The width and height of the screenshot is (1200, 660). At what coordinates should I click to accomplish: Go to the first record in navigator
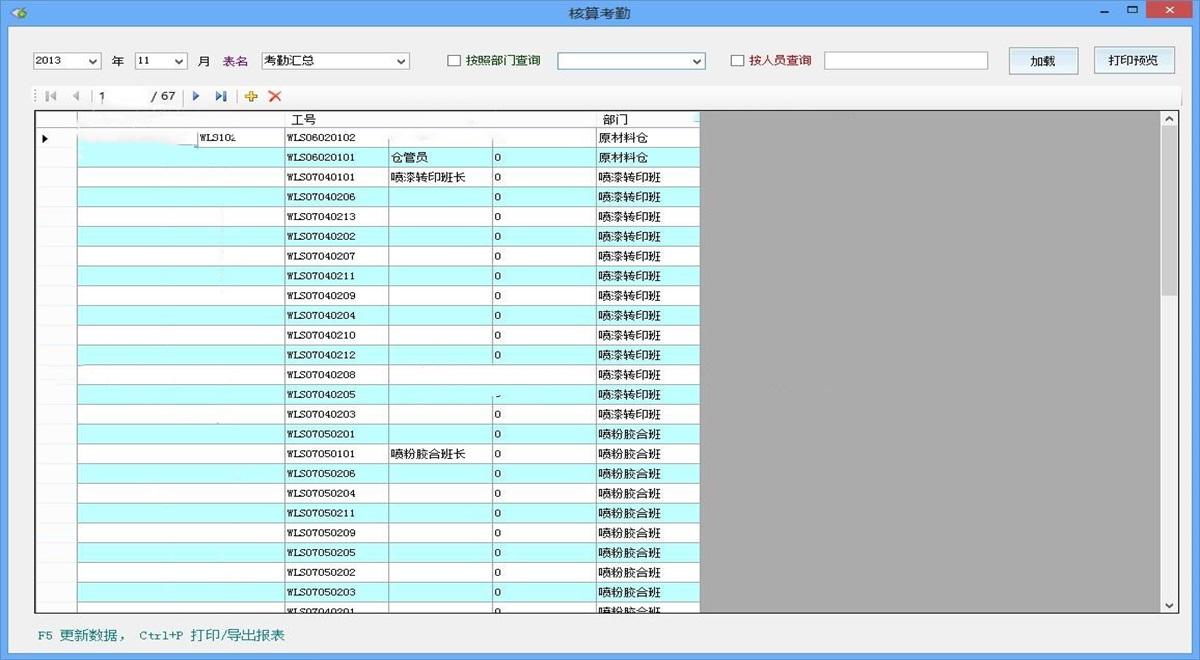[x=50, y=96]
